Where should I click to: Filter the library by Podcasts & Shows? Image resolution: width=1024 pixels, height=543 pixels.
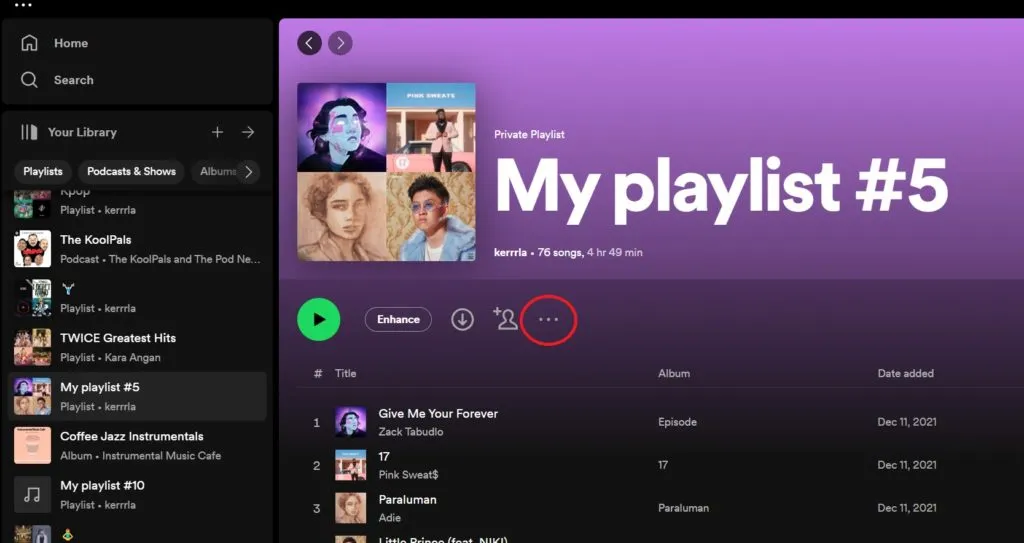click(x=131, y=171)
